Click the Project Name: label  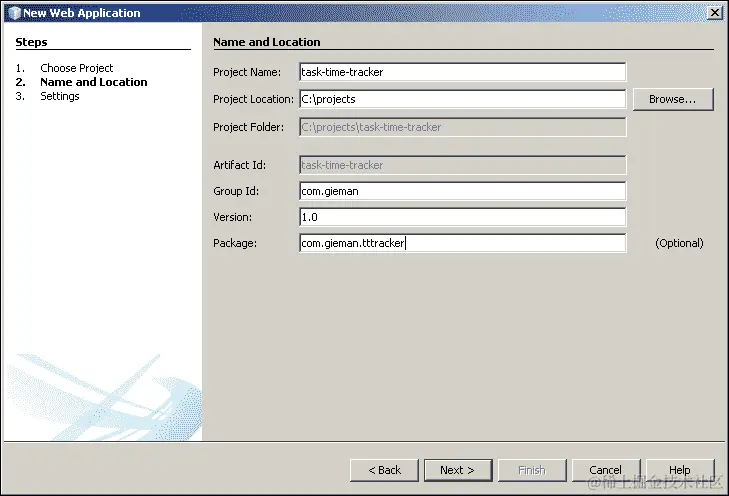(247, 72)
